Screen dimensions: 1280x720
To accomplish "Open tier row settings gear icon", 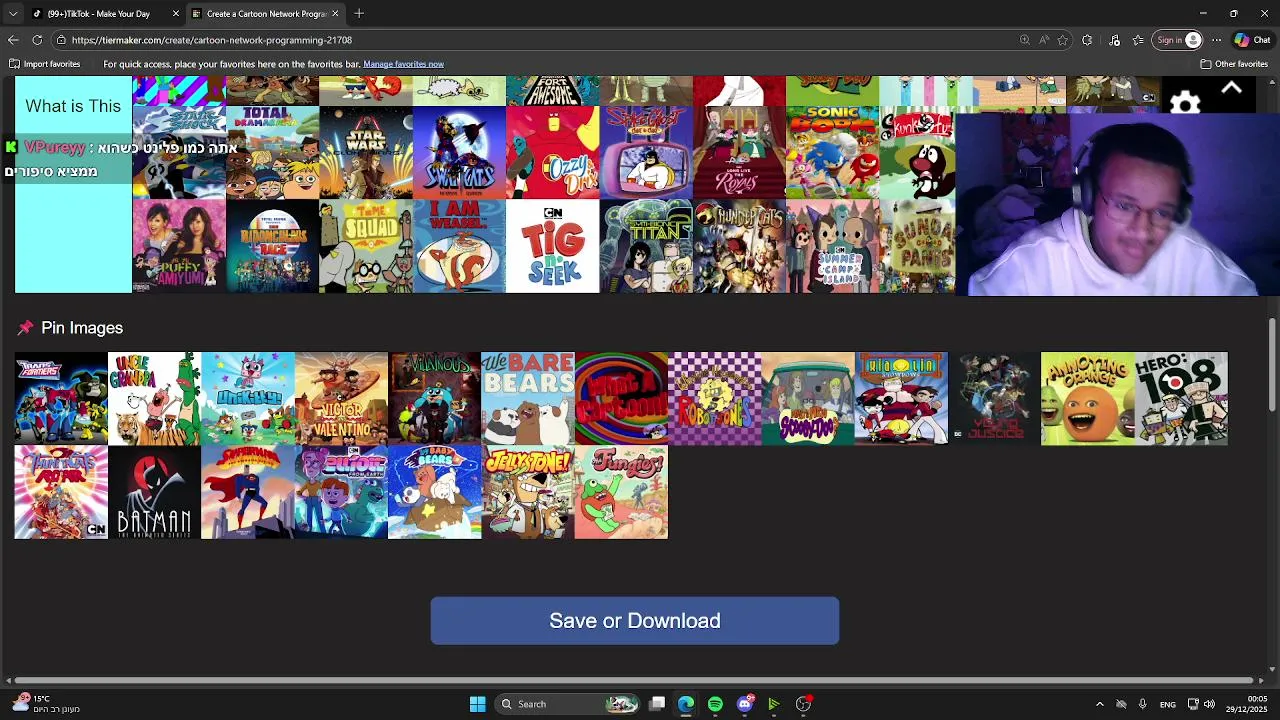I will coord(1185,104).
